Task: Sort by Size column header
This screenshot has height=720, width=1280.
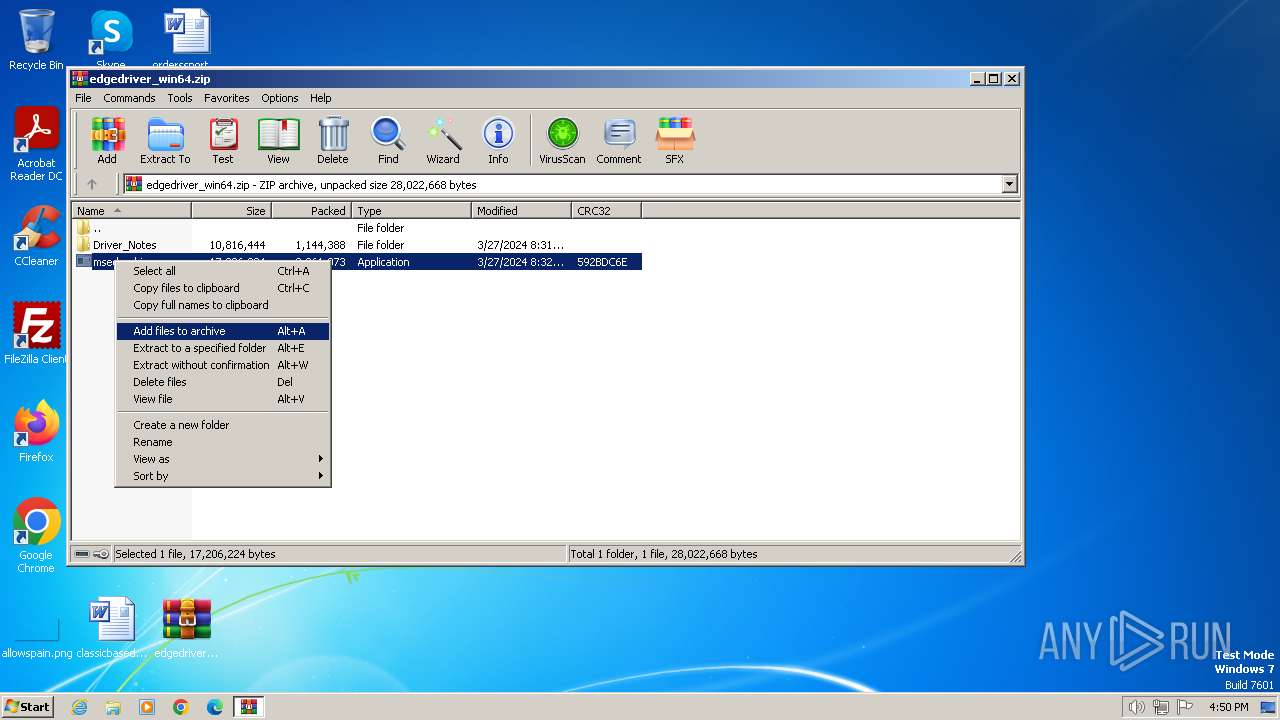Action: coord(232,211)
